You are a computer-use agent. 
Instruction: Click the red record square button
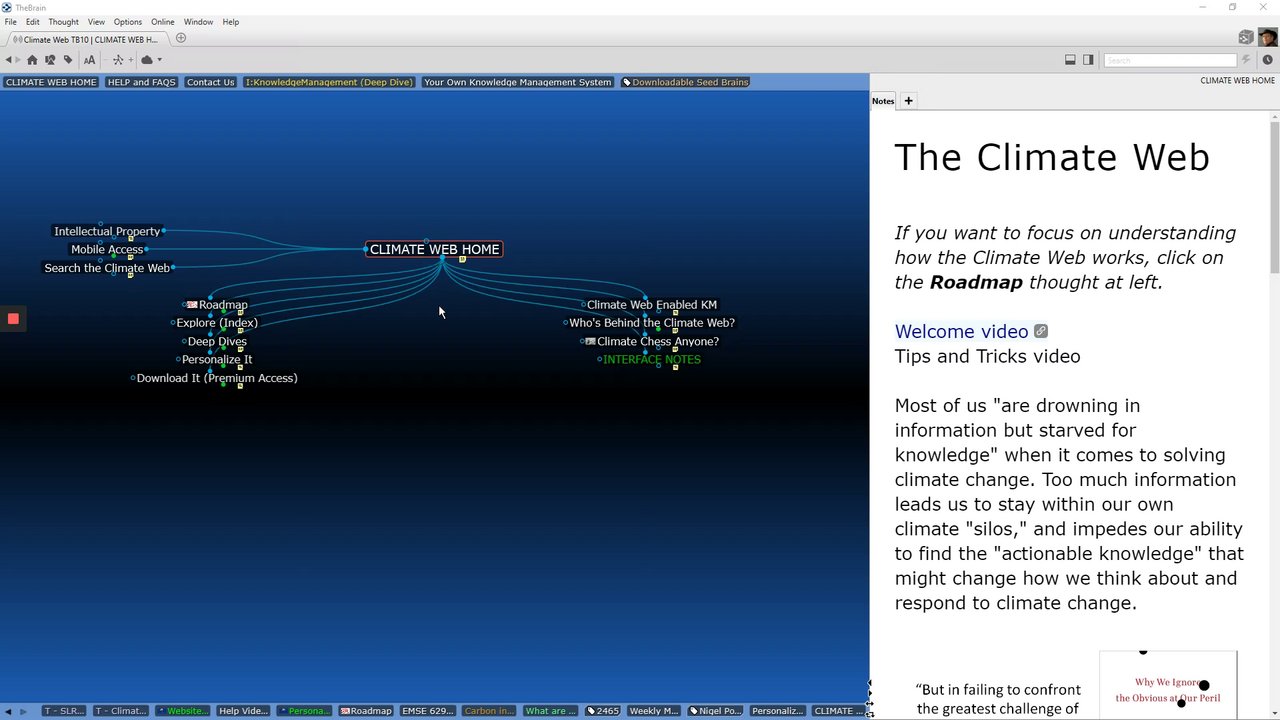13,319
